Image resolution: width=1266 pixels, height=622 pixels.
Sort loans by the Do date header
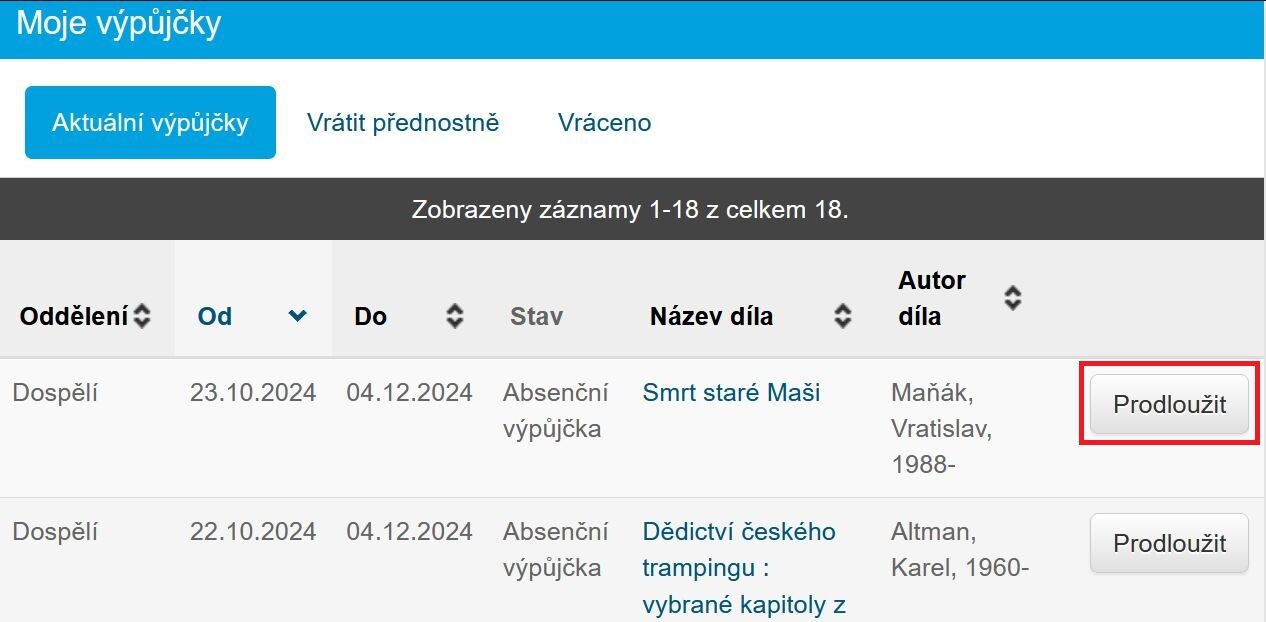pos(370,317)
